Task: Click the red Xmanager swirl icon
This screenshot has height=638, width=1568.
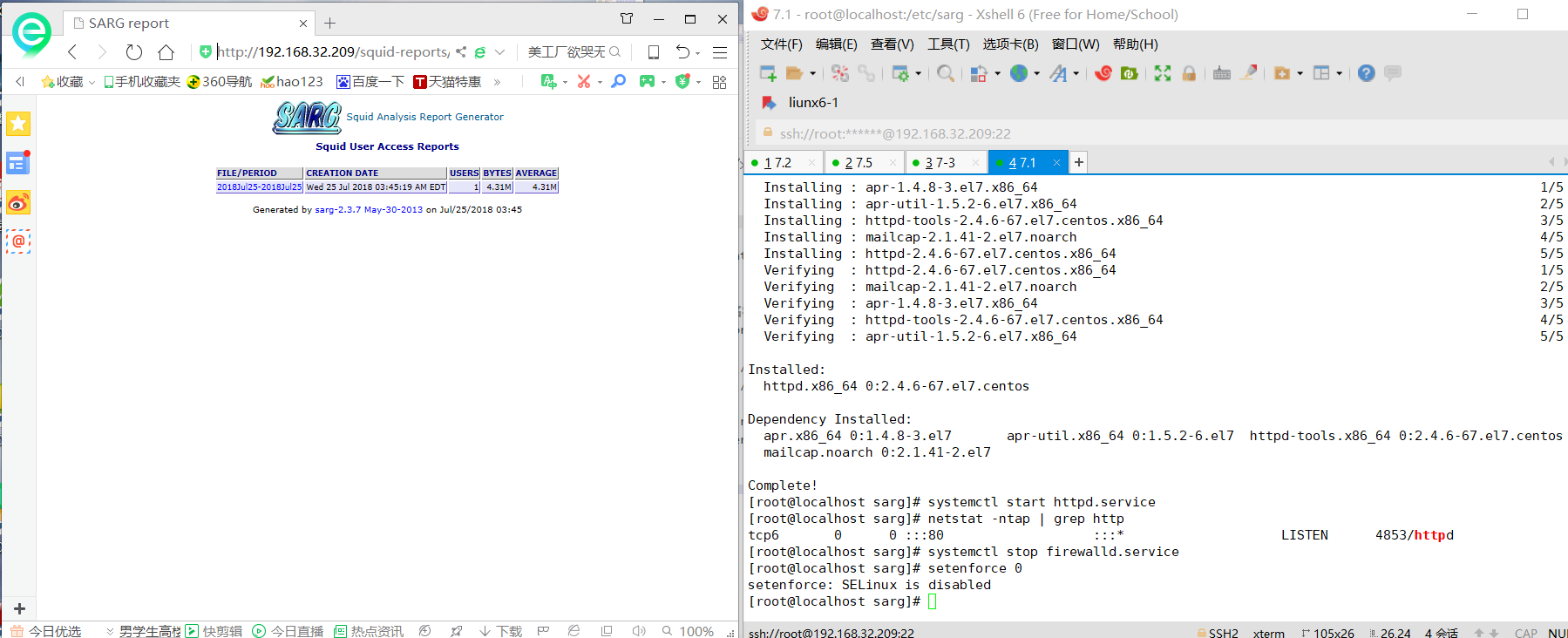Action: [x=1103, y=73]
